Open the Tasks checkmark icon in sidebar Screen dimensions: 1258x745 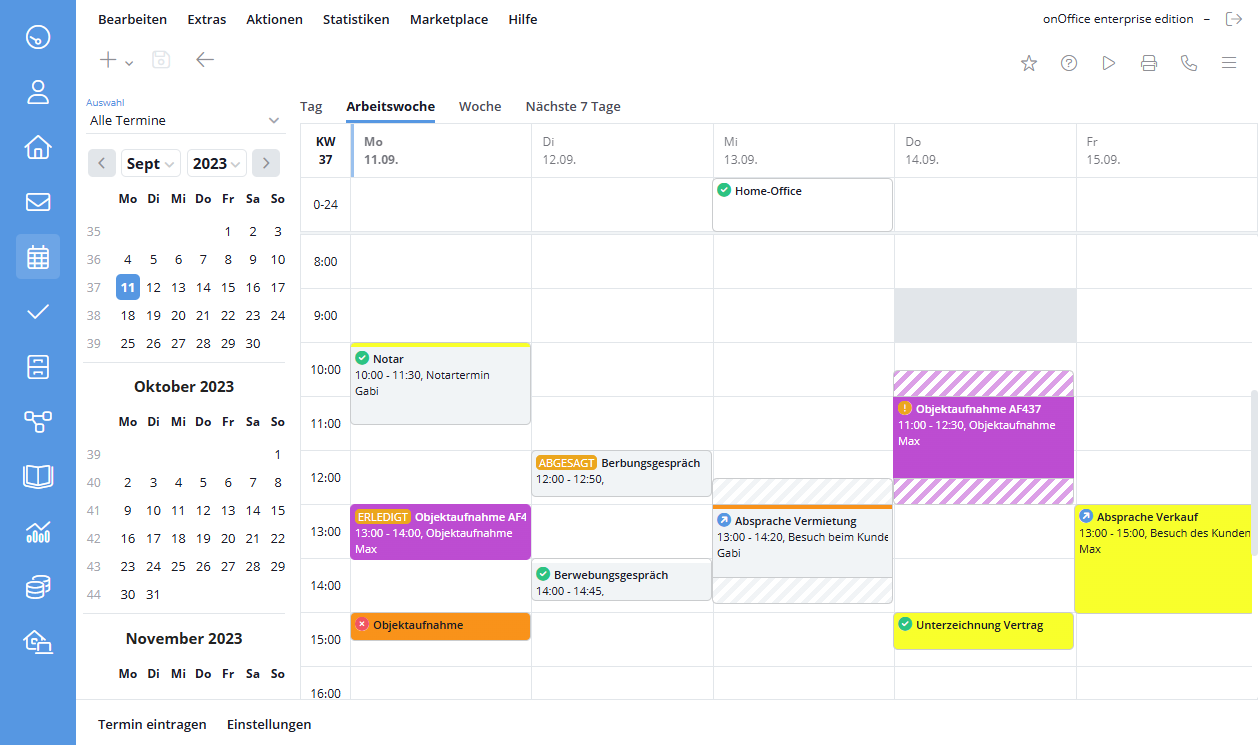coord(38,311)
